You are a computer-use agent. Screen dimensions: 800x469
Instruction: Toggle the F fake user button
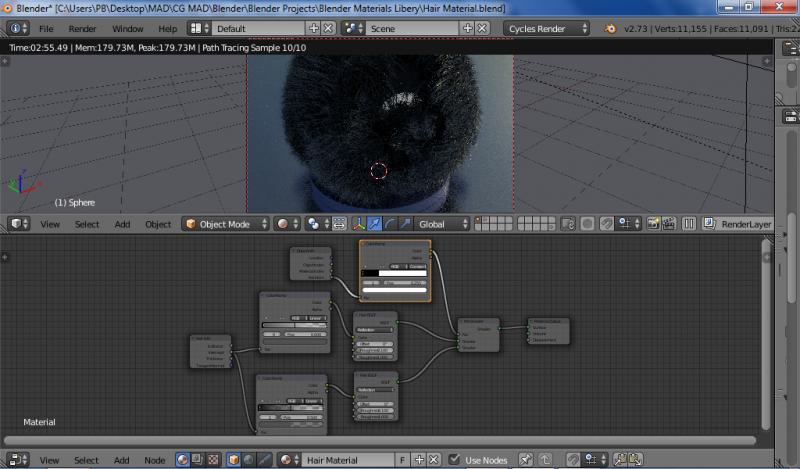[x=402, y=460]
